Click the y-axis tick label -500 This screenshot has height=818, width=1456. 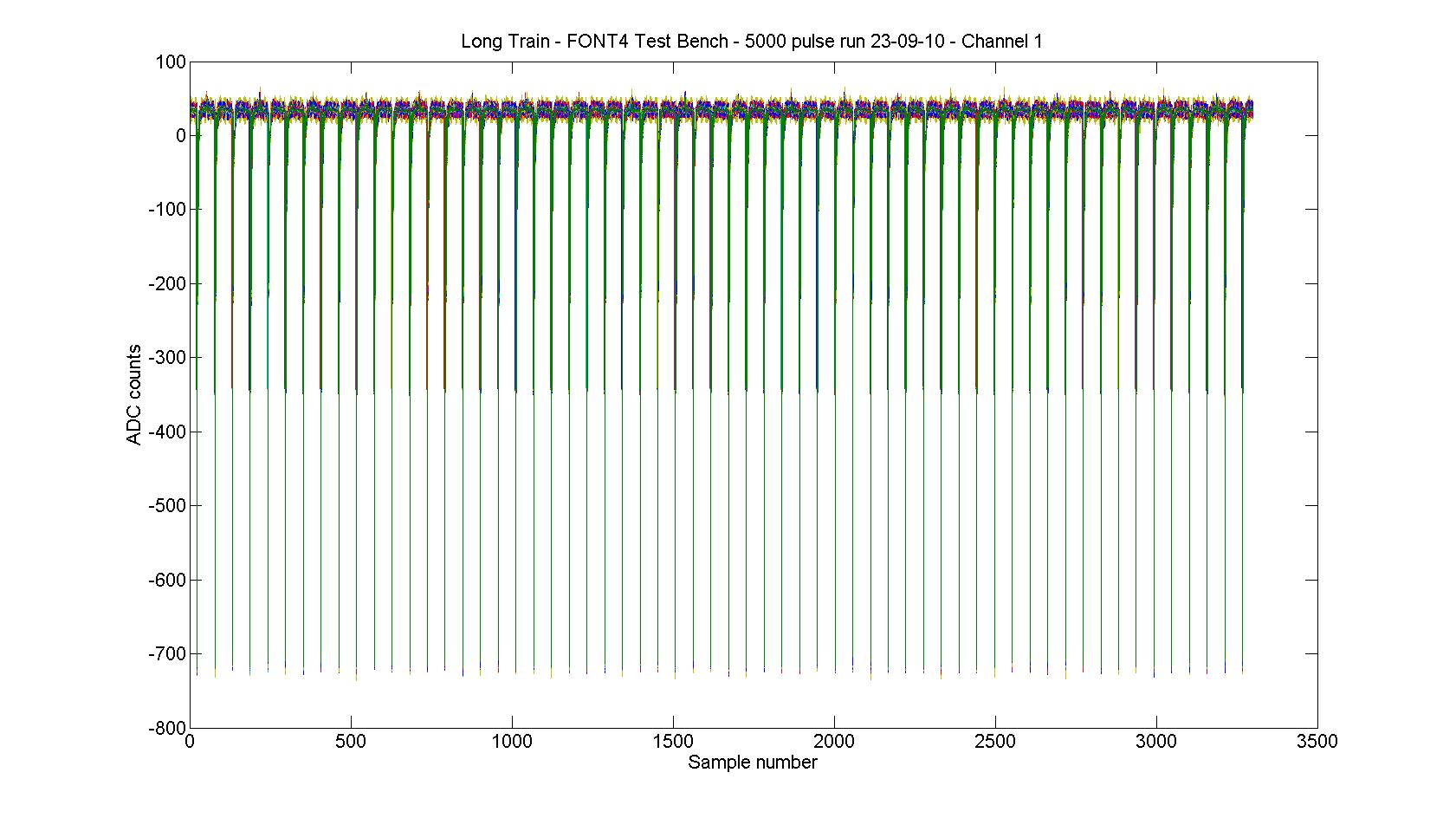(167, 506)
